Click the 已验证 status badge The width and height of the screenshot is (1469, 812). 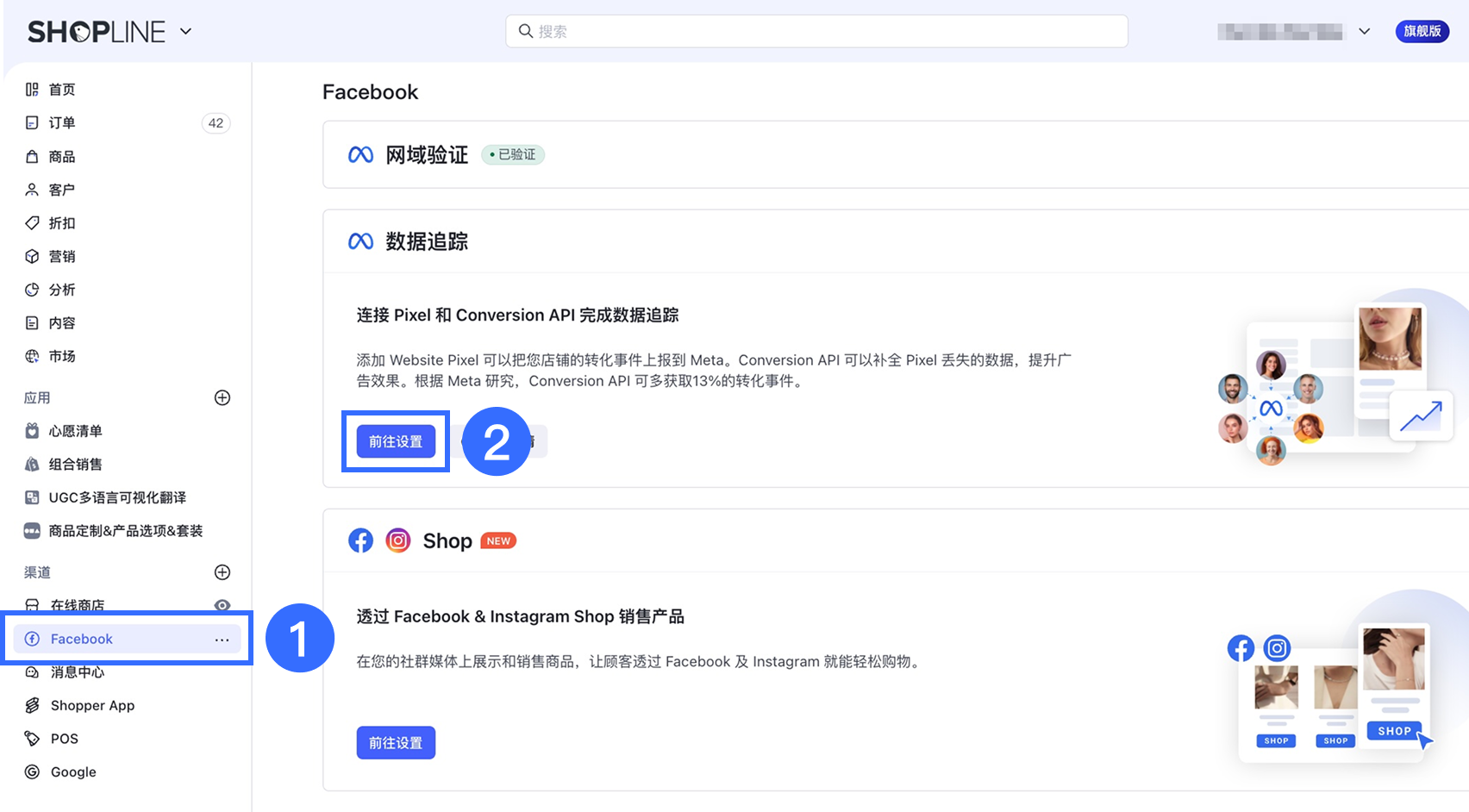tap(513, 154)
